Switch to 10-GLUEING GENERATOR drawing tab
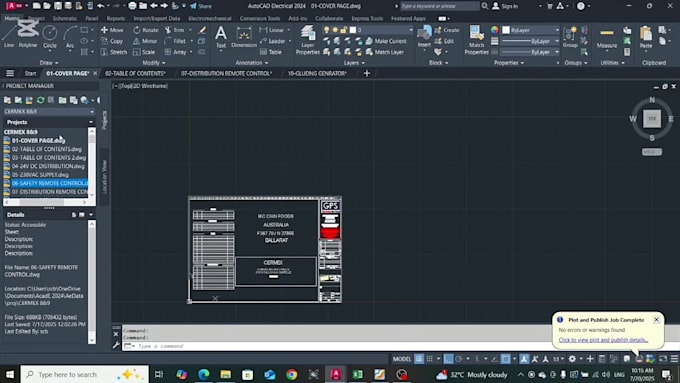 tap(317, 73)
